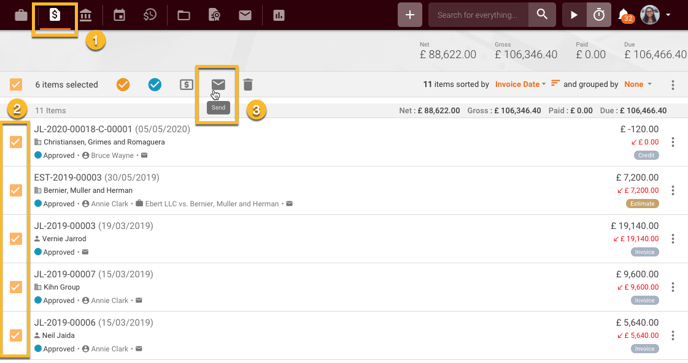The image size is (688, 363).
Task: Open three-dot menu for JL-2019-00006
Action: pyautogui.click(x=673, y=335)
